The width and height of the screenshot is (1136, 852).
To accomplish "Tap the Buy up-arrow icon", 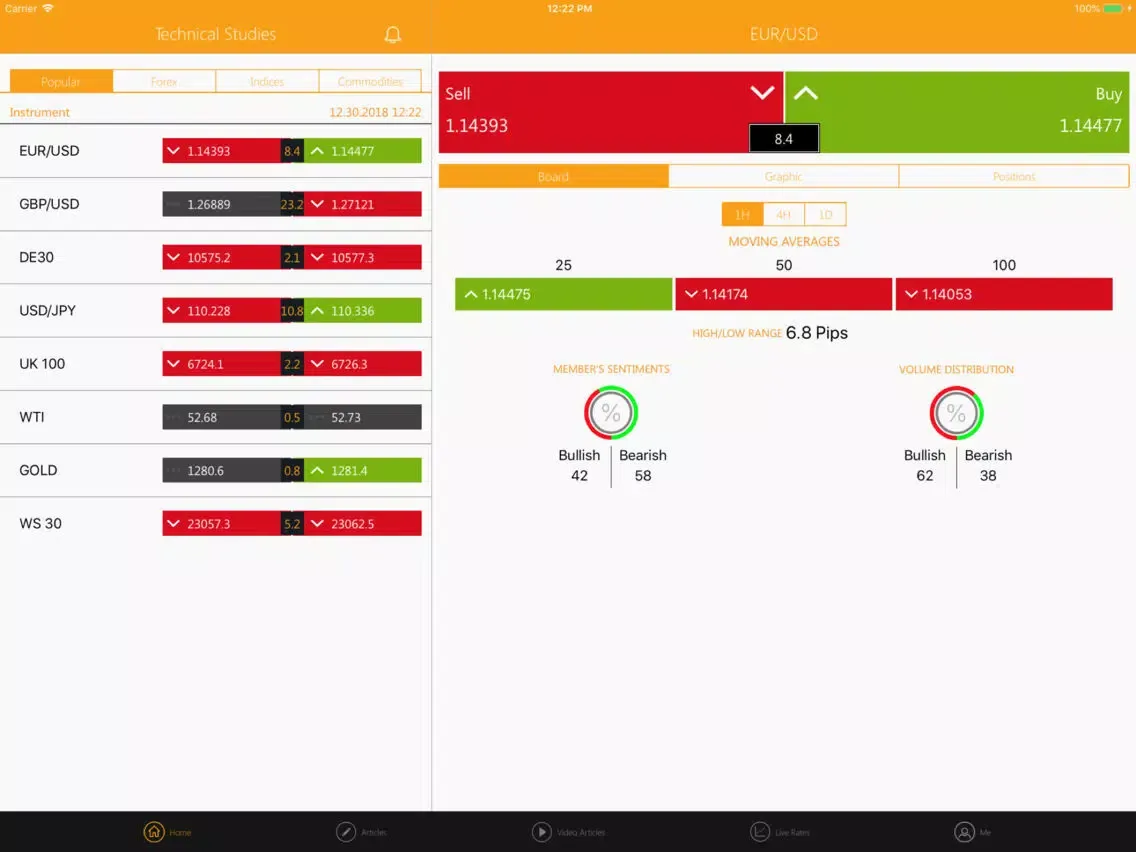I will pos(806,93).
